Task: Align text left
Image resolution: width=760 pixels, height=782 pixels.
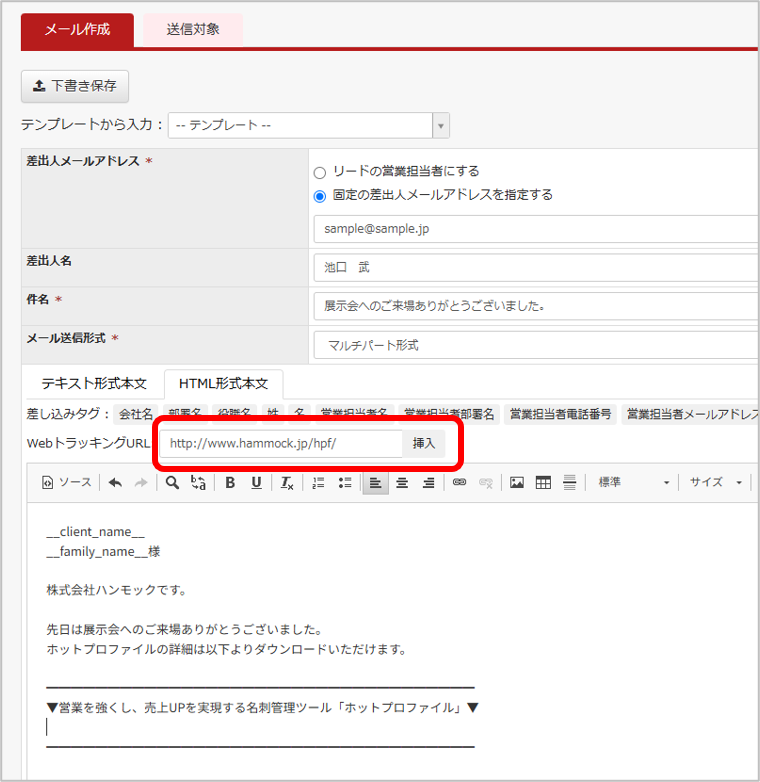Action: click(x=376, y=482)
